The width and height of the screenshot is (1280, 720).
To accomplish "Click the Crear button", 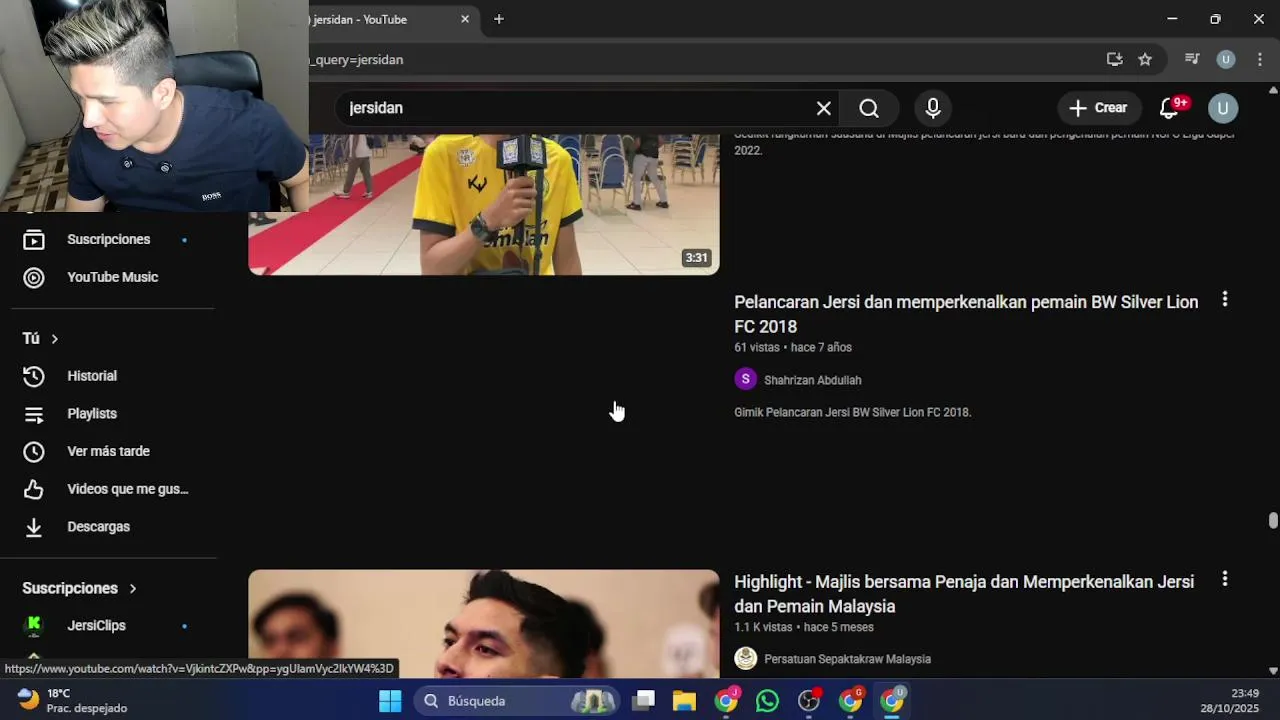I will [1098, 108].
